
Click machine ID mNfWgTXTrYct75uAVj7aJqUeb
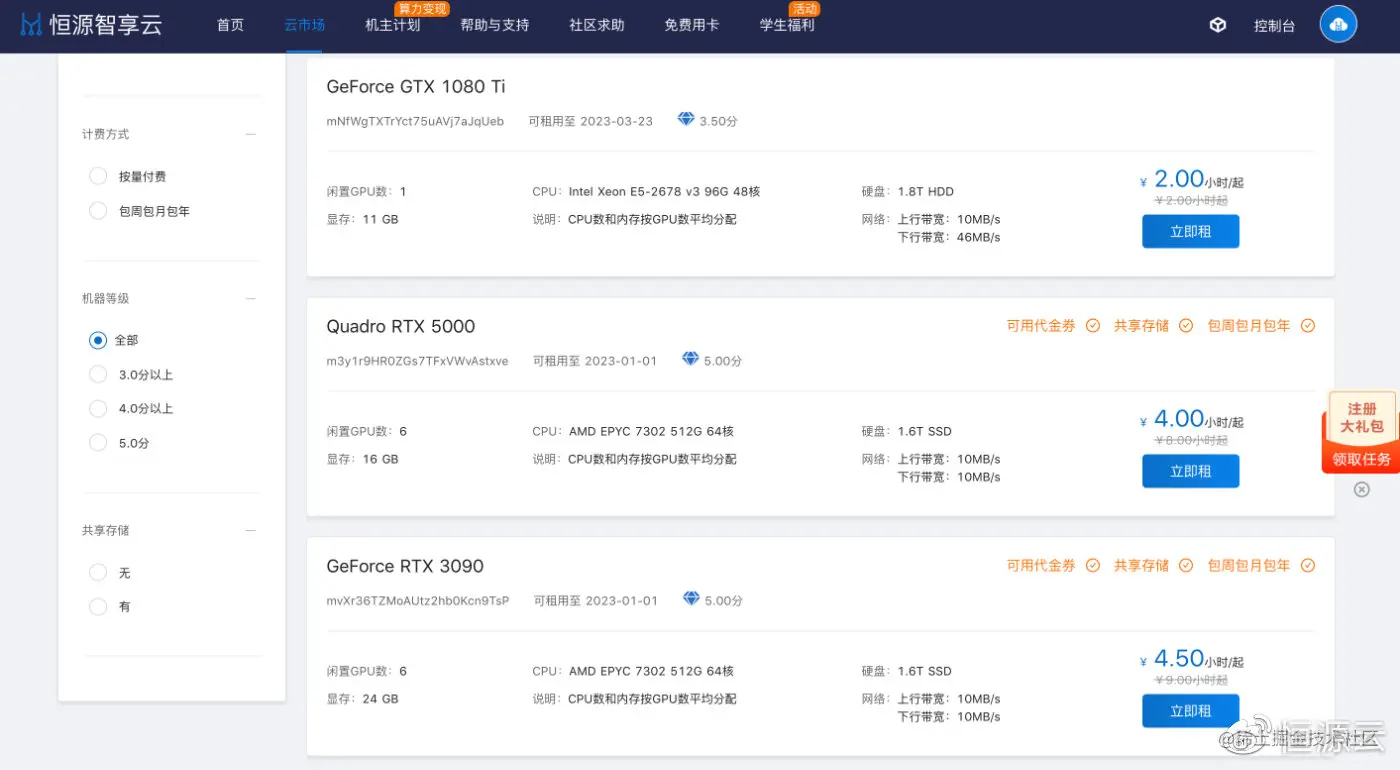coord(415,121)
